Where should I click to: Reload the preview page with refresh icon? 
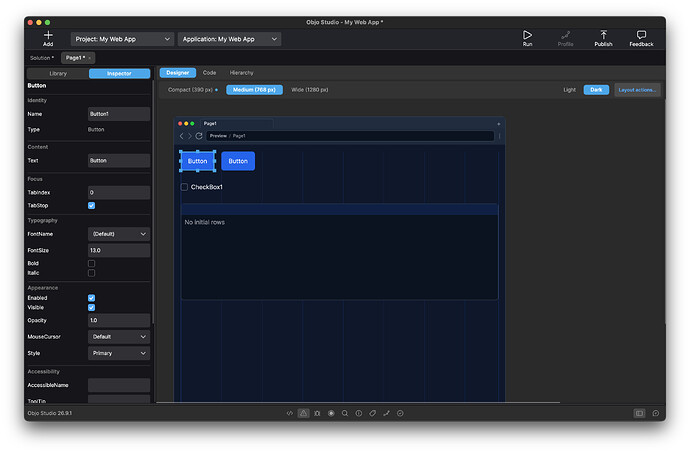tap(199, 136)
